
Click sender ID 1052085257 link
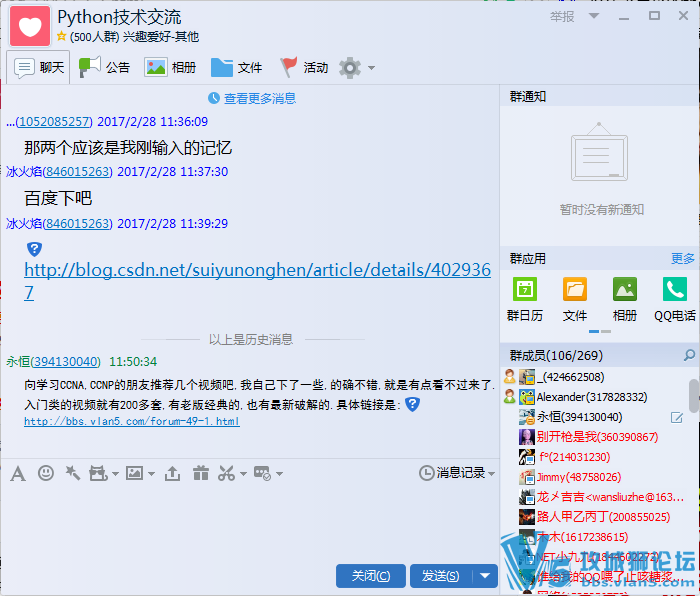point(54,121)
